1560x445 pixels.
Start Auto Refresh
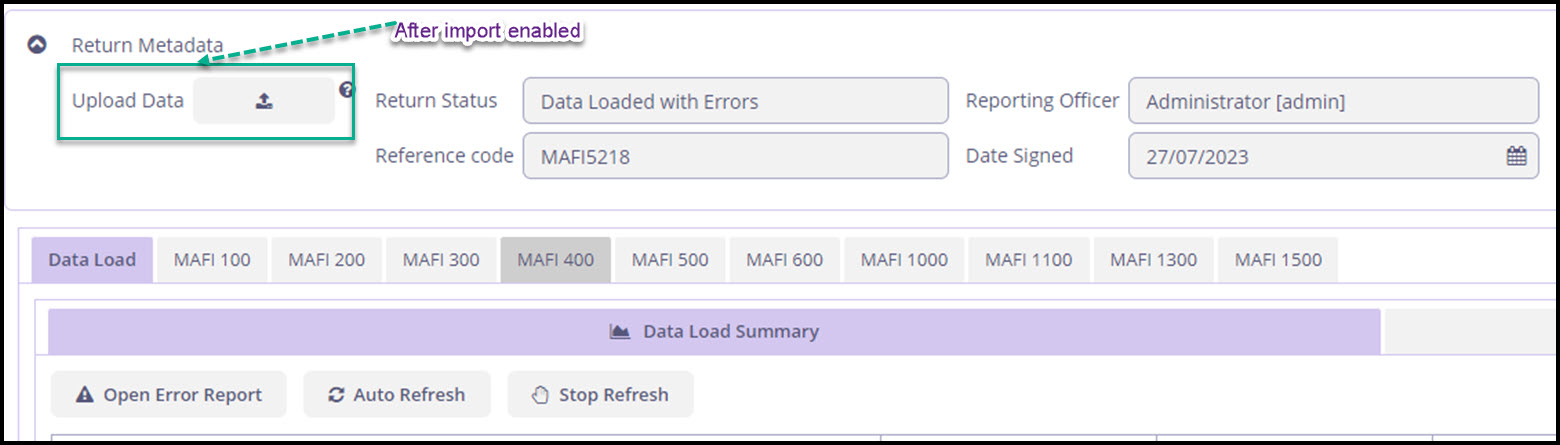click(x=397, y=394)
